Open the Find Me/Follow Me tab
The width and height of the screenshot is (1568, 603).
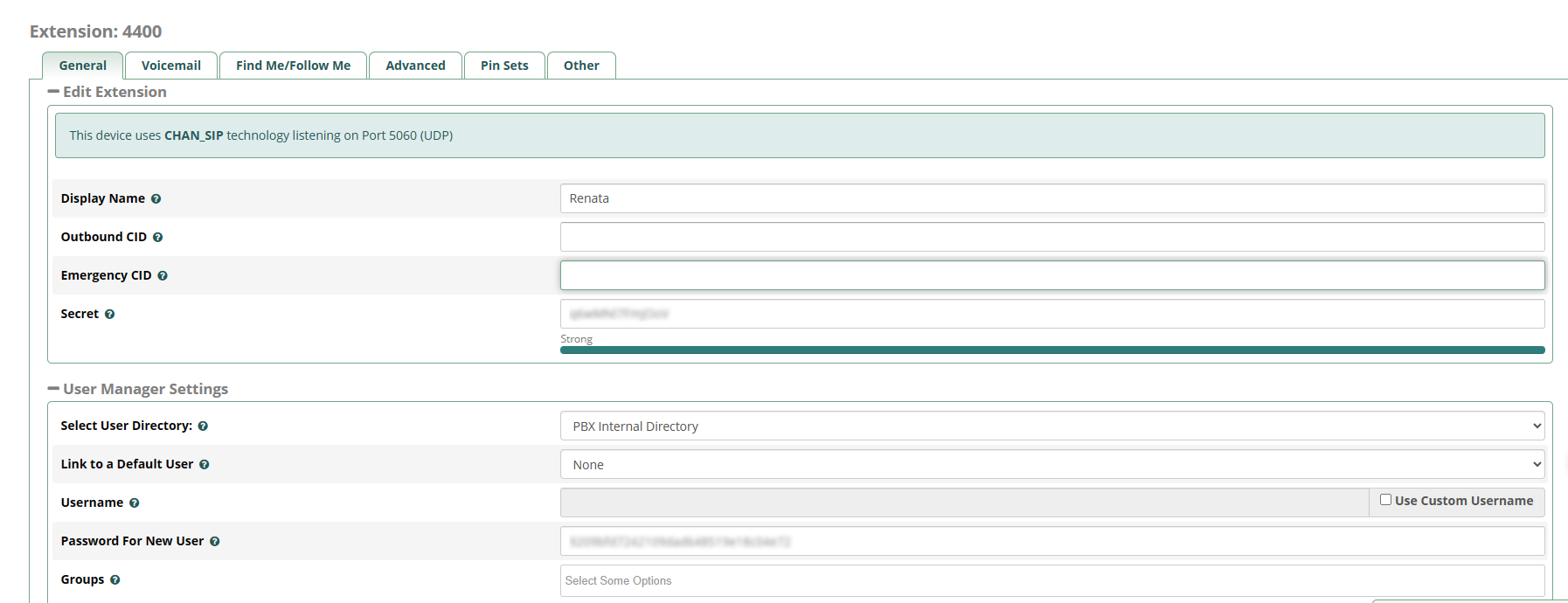tap(293, 66)
